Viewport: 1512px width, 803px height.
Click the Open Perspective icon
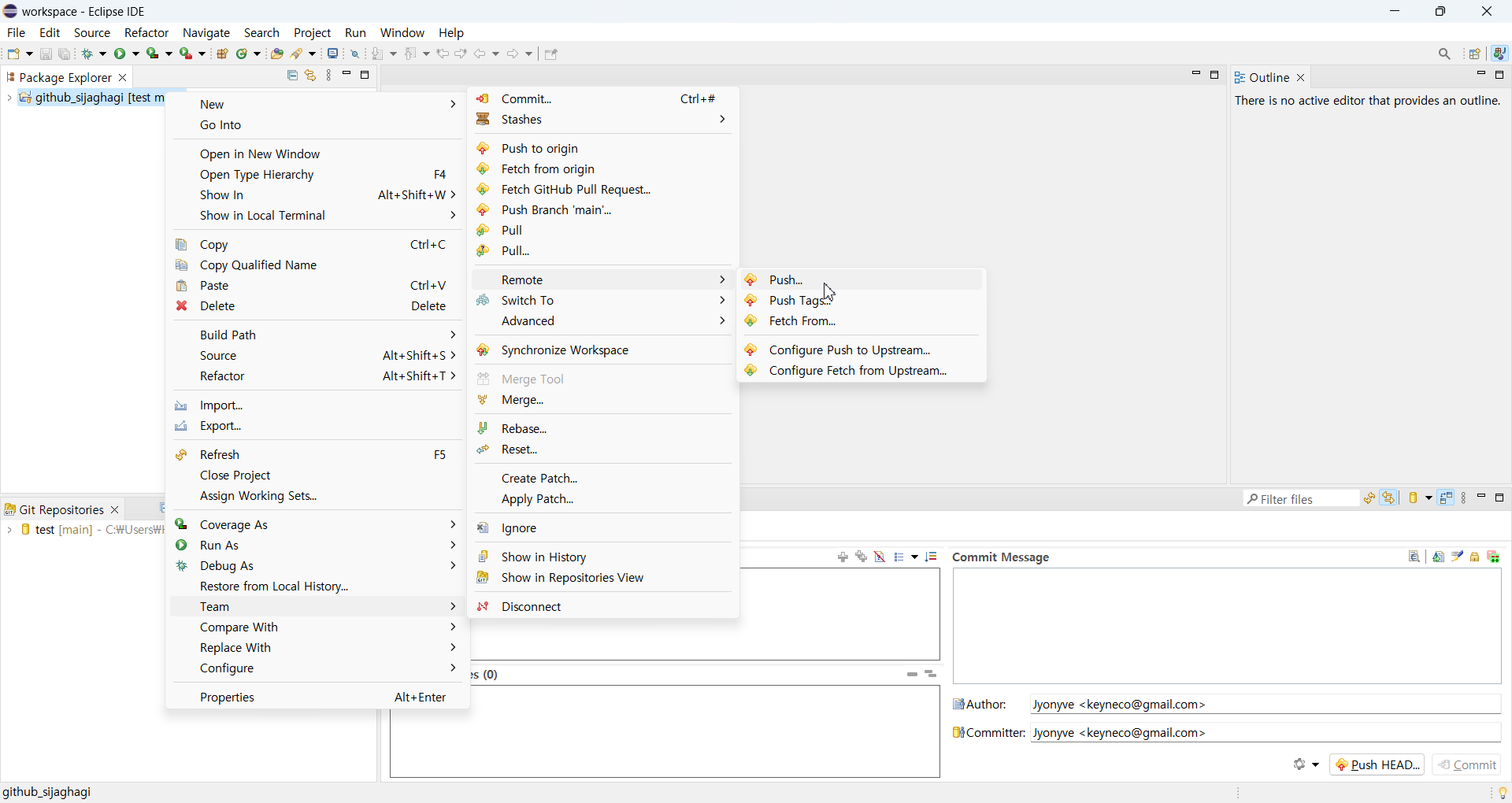pyautogui.click(x=1476, y=54)
